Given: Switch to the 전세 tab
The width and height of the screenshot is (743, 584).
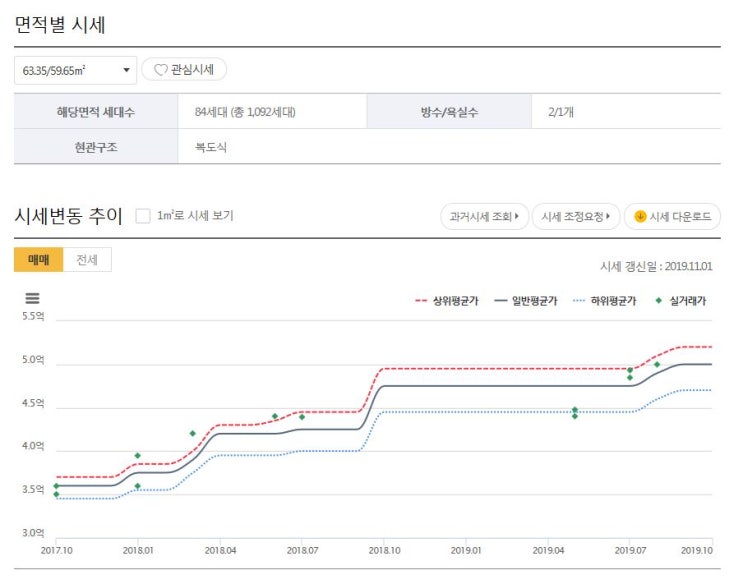Looking at the screenshot, I should click(87, 259).
